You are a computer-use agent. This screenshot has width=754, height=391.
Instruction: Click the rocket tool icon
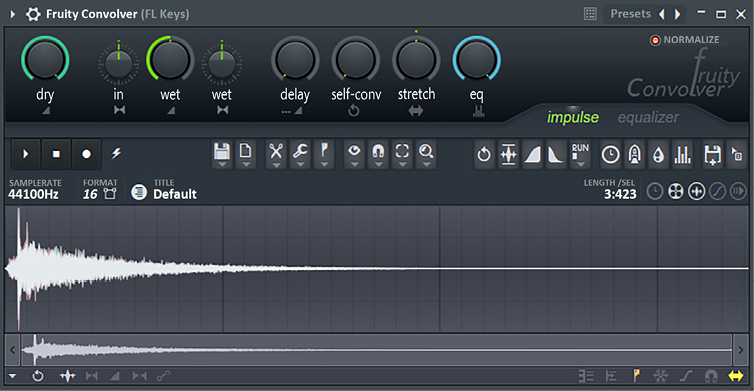click(635, 155)
